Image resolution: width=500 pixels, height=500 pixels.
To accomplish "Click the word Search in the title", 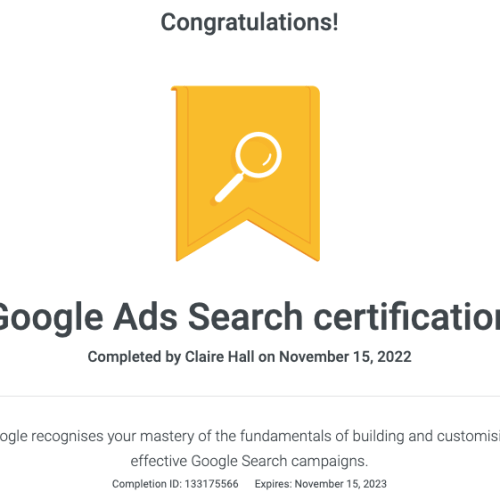I will coord(245,317).
